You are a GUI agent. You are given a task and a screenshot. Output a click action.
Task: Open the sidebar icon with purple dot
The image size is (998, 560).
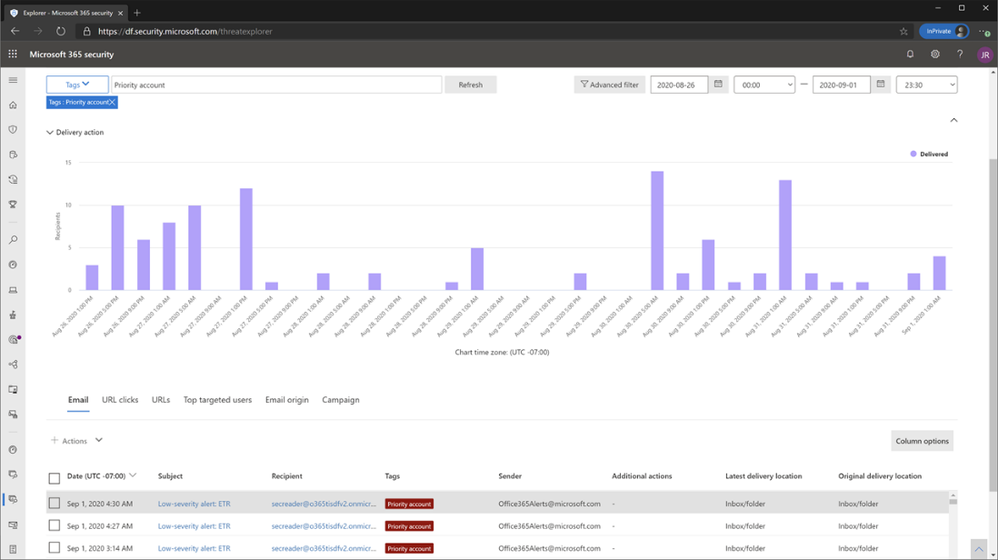click(x=13, y=340)
